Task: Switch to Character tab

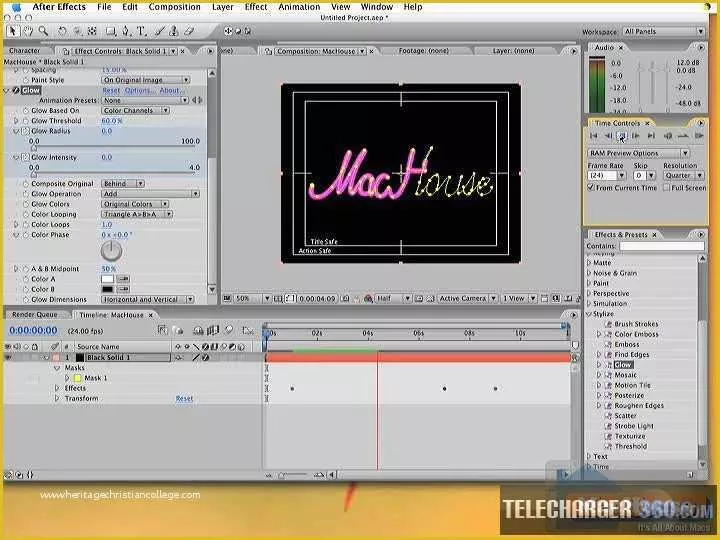Action: coord(24,51)
